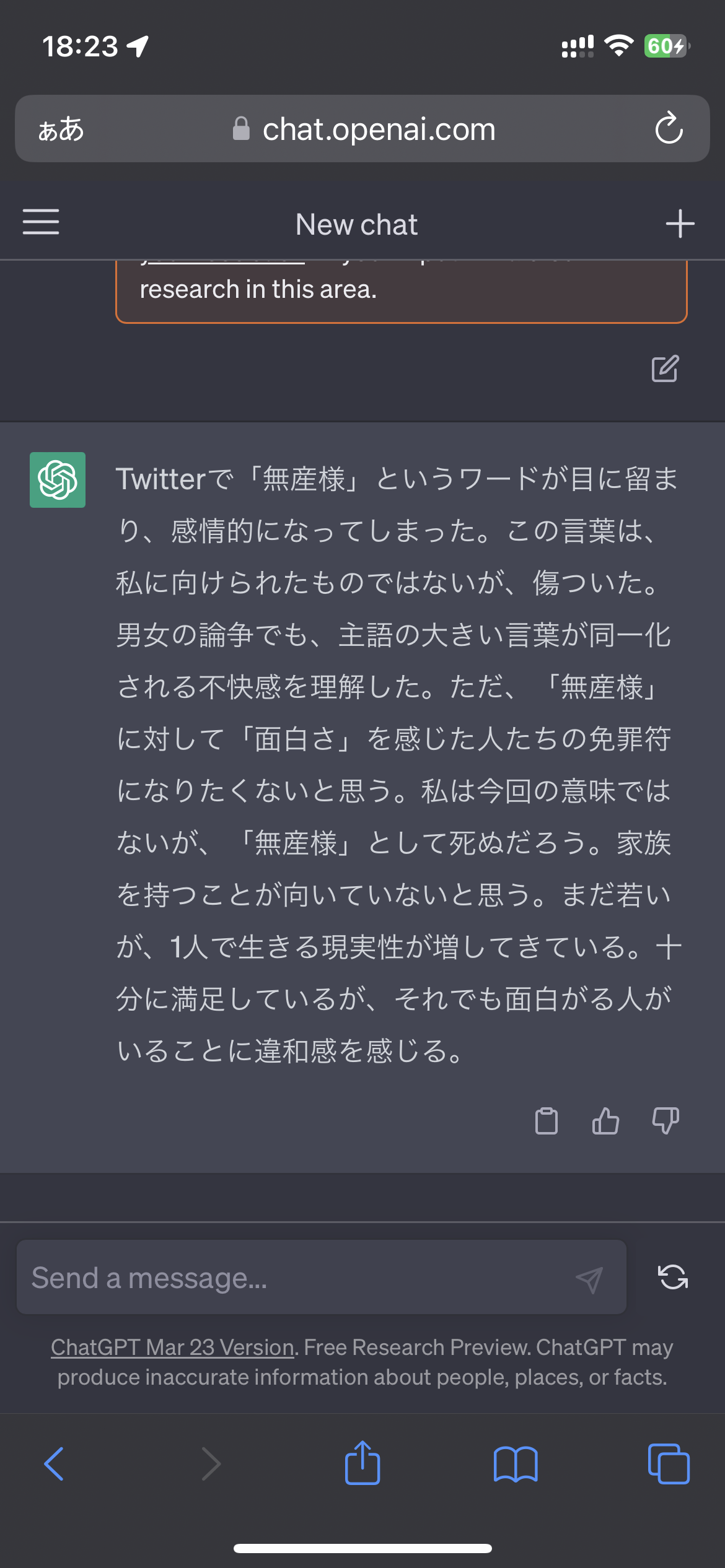Open Safari bookmarks
This screenshot has width=725, height=1568.
pos(516,1464)
